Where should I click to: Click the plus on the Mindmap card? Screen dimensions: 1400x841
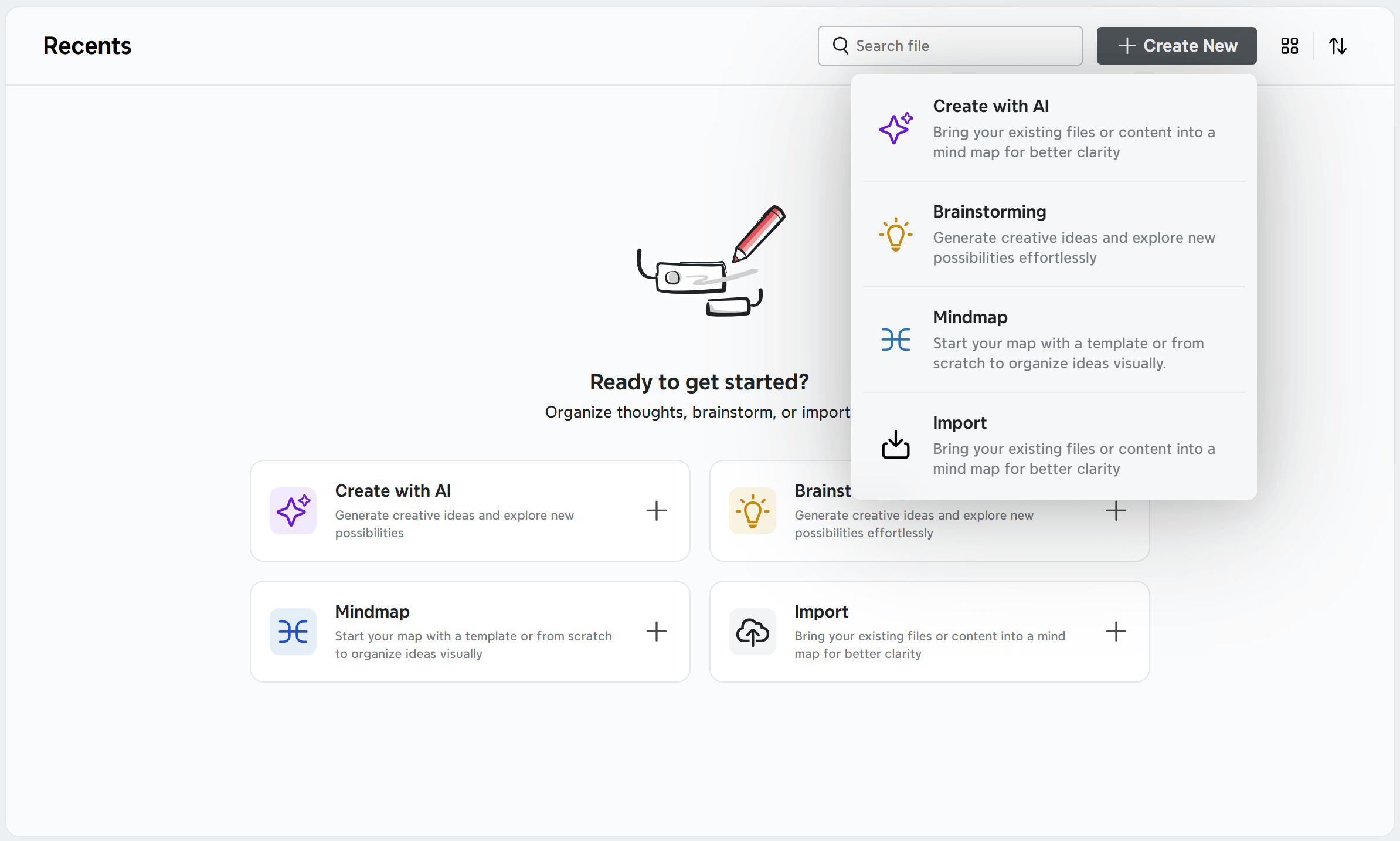click(x=656, y=632)
